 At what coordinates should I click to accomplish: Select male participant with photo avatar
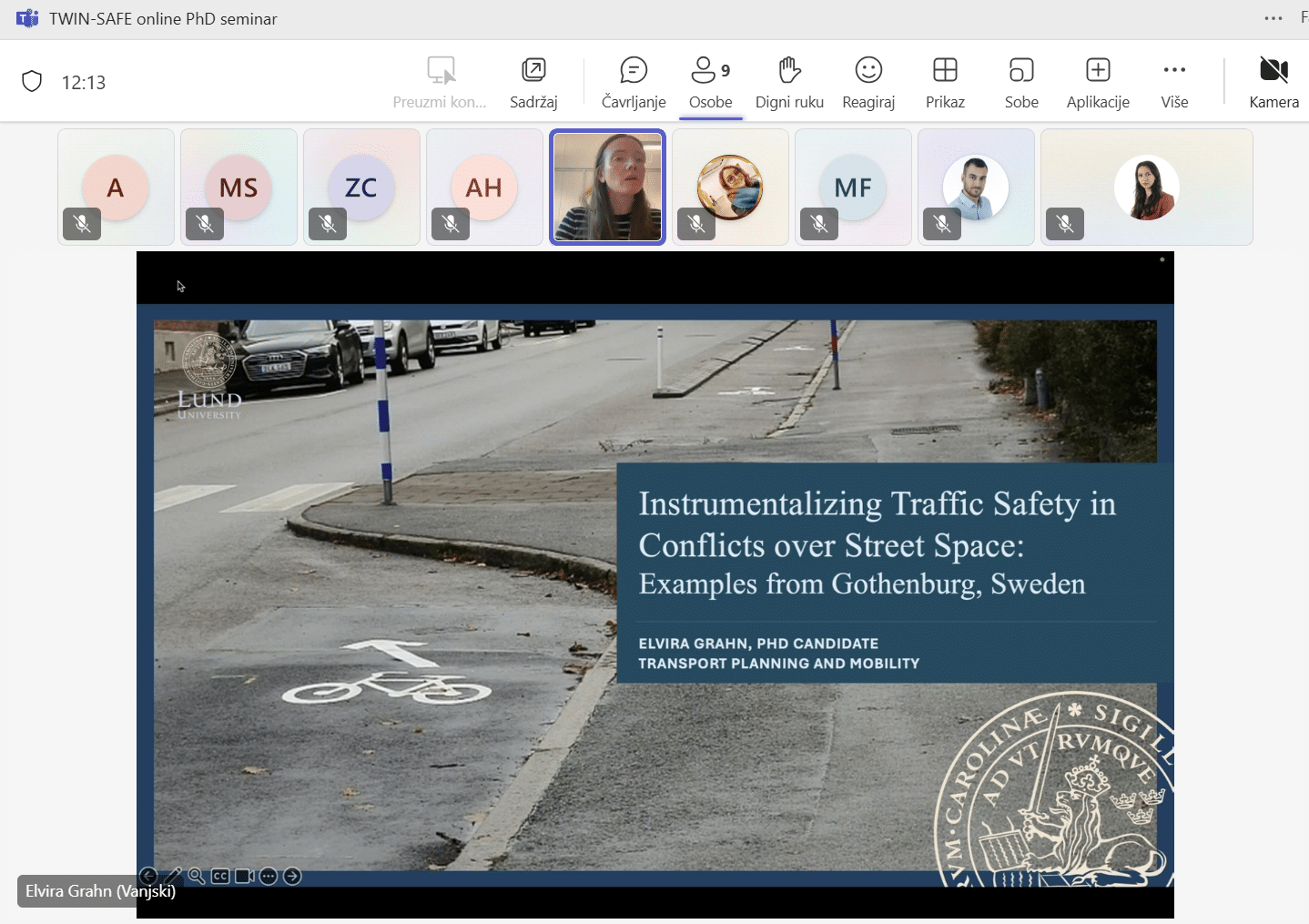tap(976, 187)
